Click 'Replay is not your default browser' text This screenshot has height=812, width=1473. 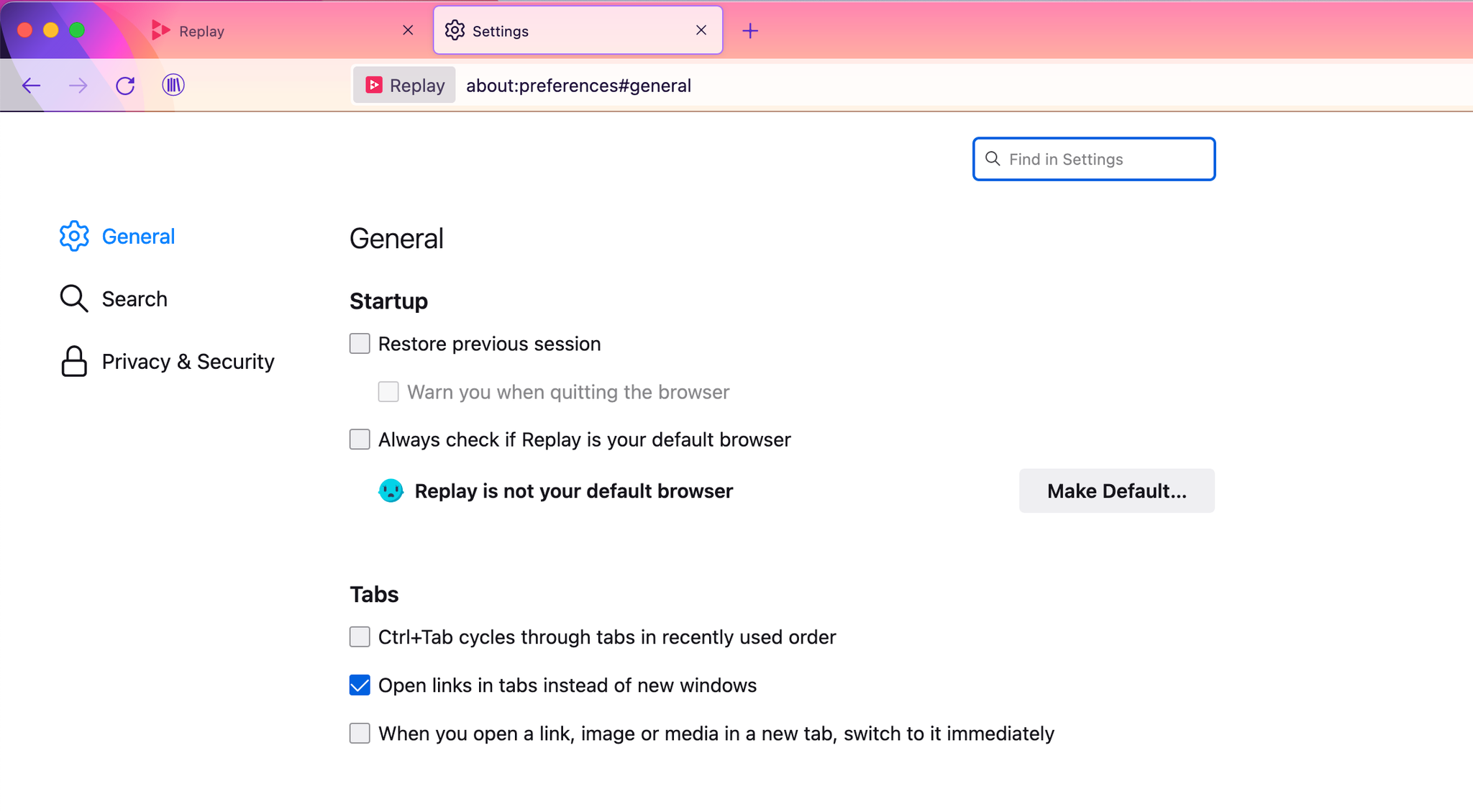574,491
